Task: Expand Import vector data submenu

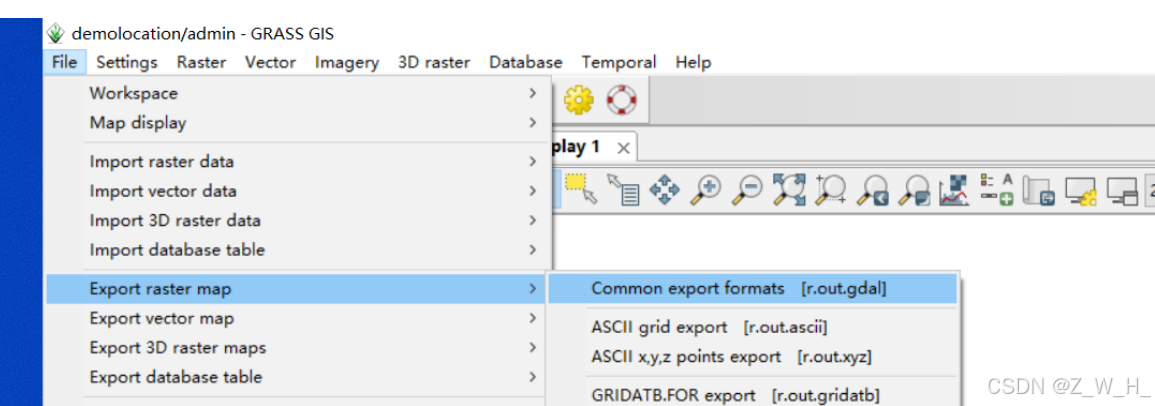Action: point(297,191)
